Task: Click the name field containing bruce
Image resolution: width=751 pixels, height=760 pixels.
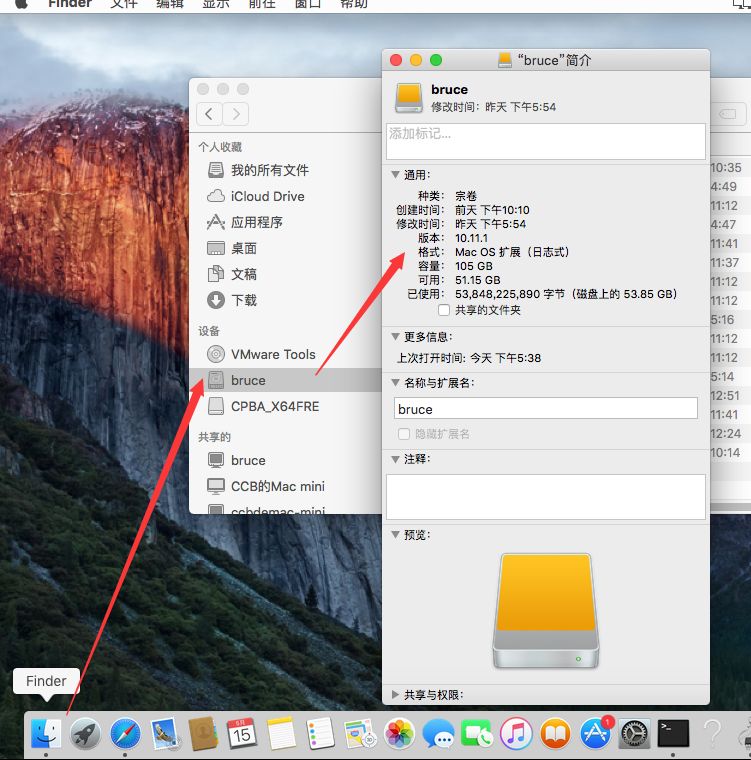Action: click(x=545, y=409)
